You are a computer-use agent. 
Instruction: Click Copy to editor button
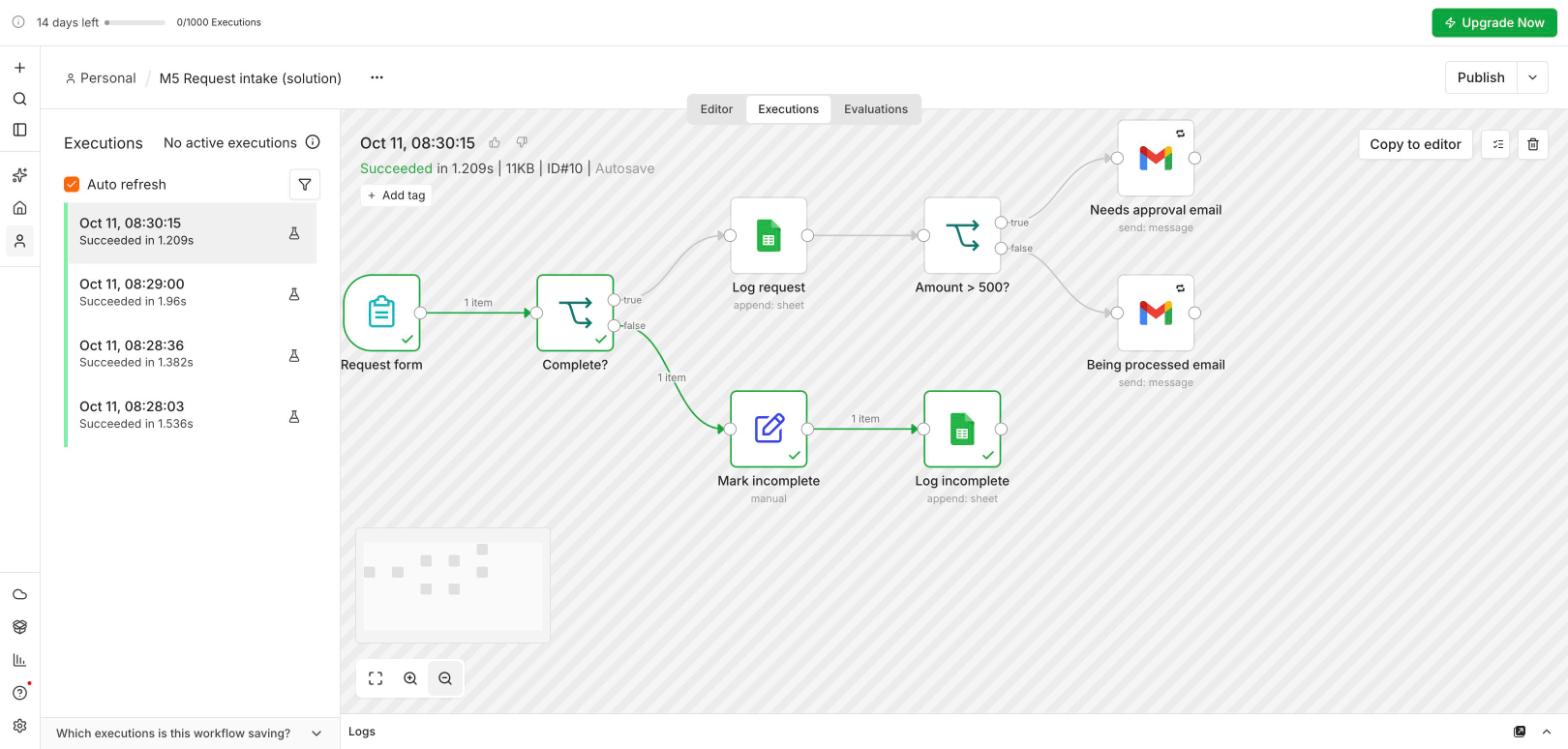point(1415,144)
